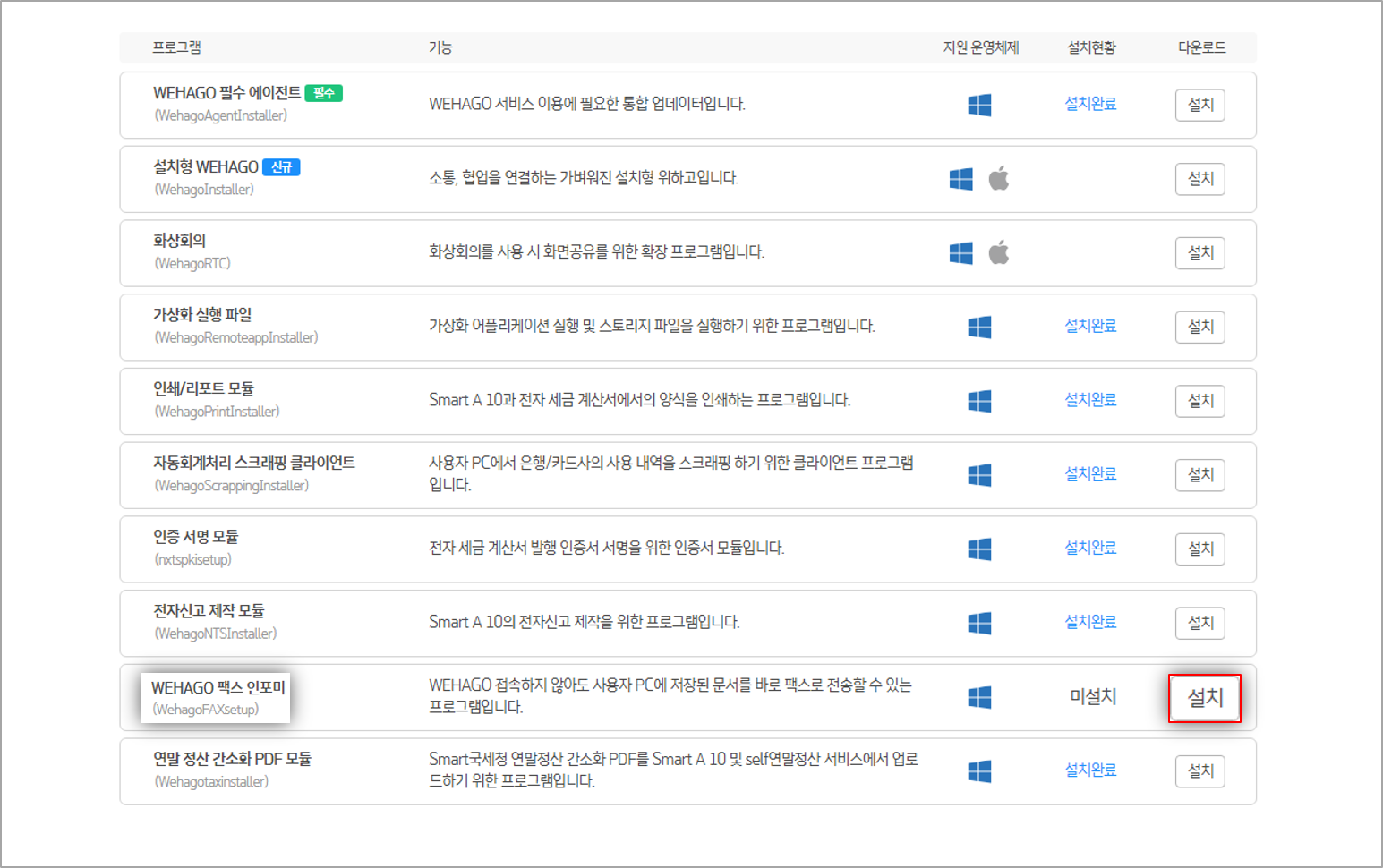The height and width of the screenshot is (868, 1383).
Task: Click 설치완료 status for 자동회계처리 스크래핑 클라이언트
Action: 1090,474
